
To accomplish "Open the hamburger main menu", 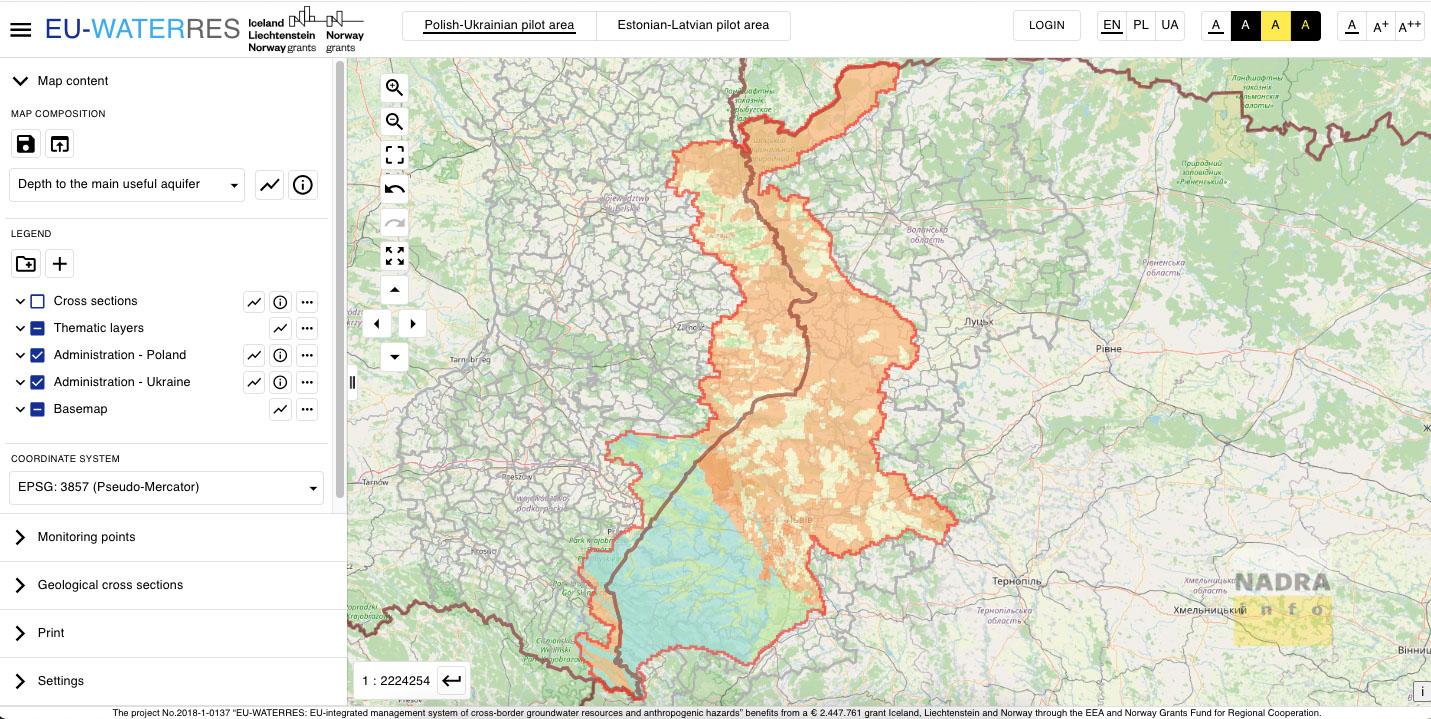I will pyautogui.click(x=21, y=29).
